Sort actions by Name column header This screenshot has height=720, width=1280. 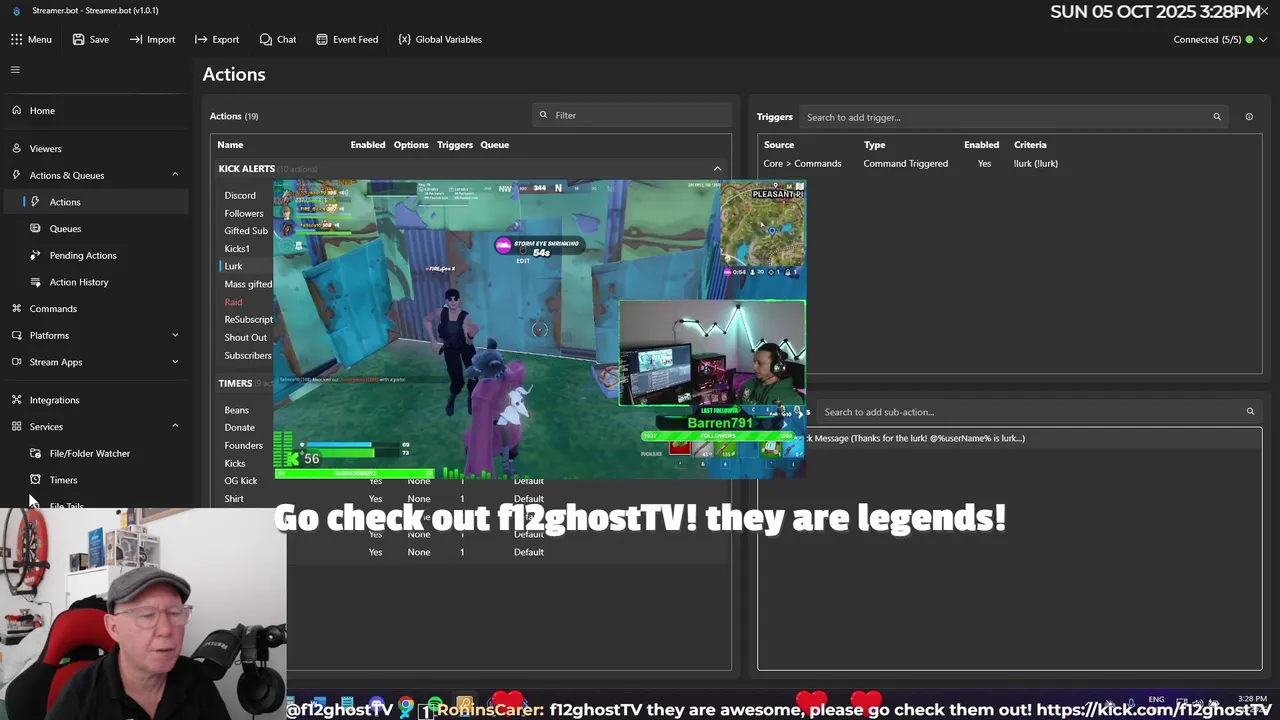pyautogui.click(x=230, y=145)
